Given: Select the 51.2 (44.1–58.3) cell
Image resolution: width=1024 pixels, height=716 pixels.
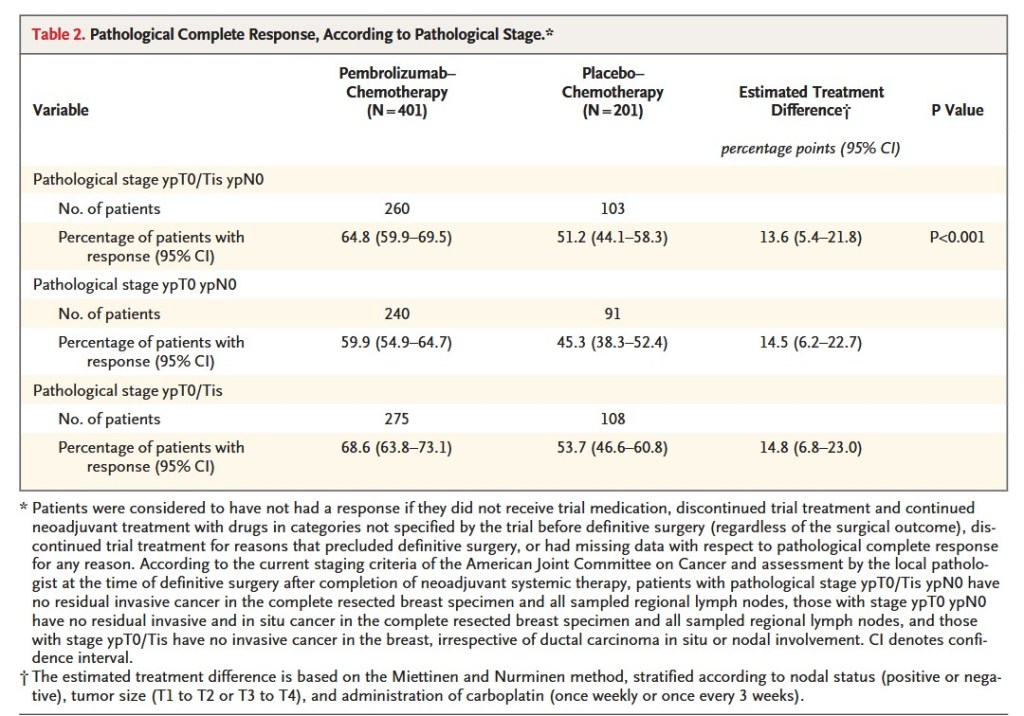Looking at the screenshot, I should pyautogui.click(x=613, y=238).
